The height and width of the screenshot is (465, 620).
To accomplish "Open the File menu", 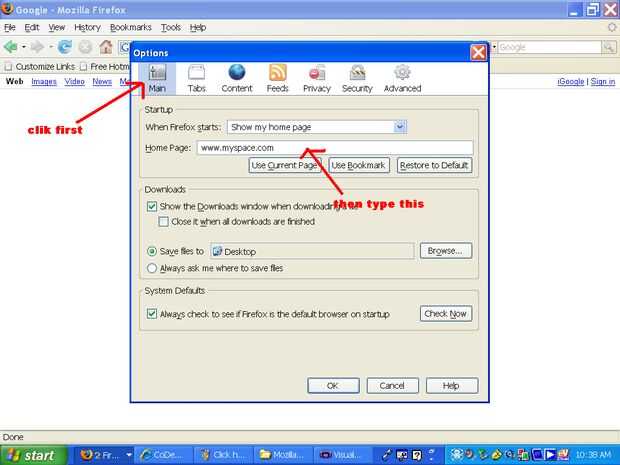I will pyautogui.click(x=9, y=27).
